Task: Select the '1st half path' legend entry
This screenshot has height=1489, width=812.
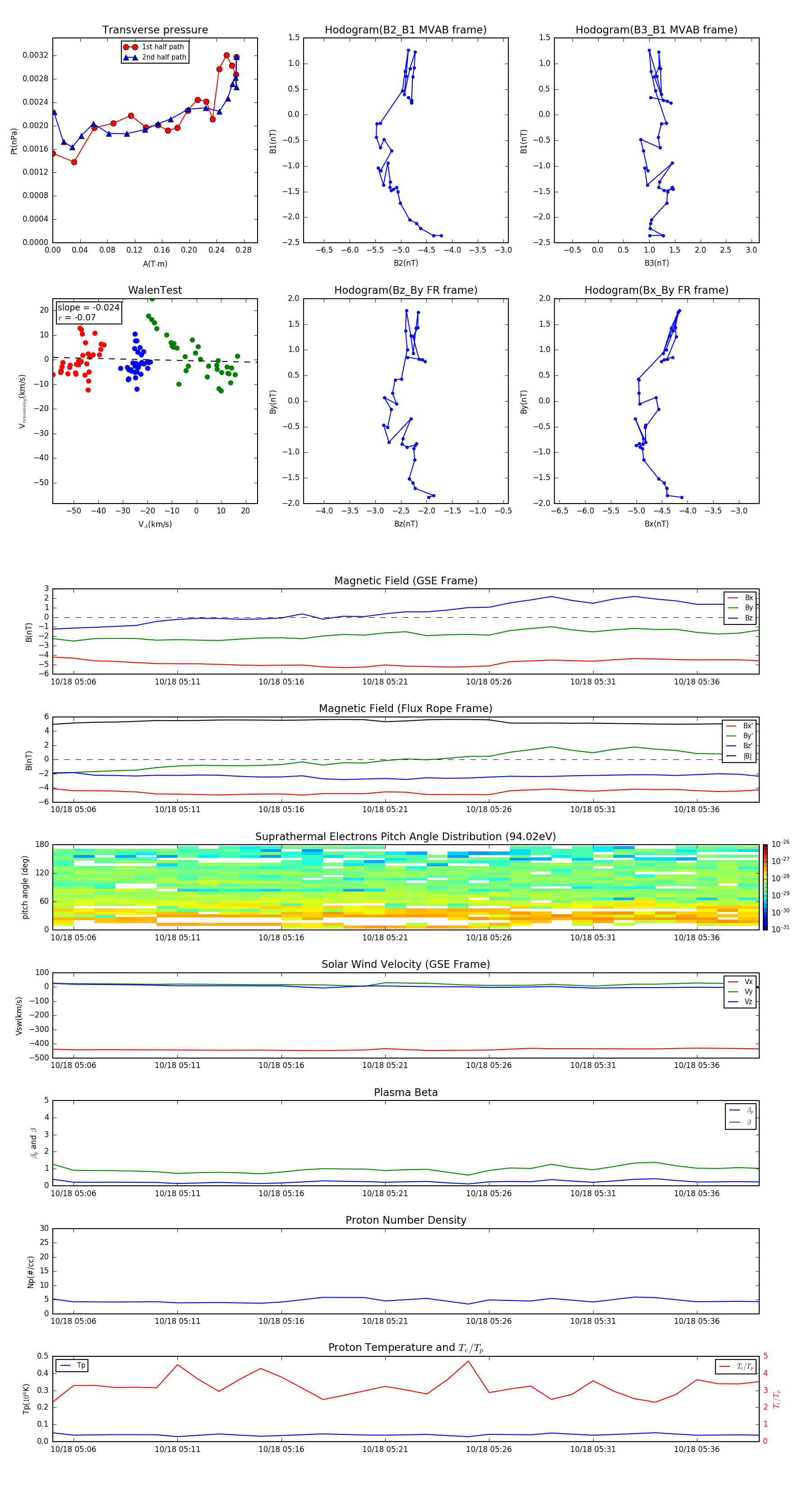Action: coord(154,47)
